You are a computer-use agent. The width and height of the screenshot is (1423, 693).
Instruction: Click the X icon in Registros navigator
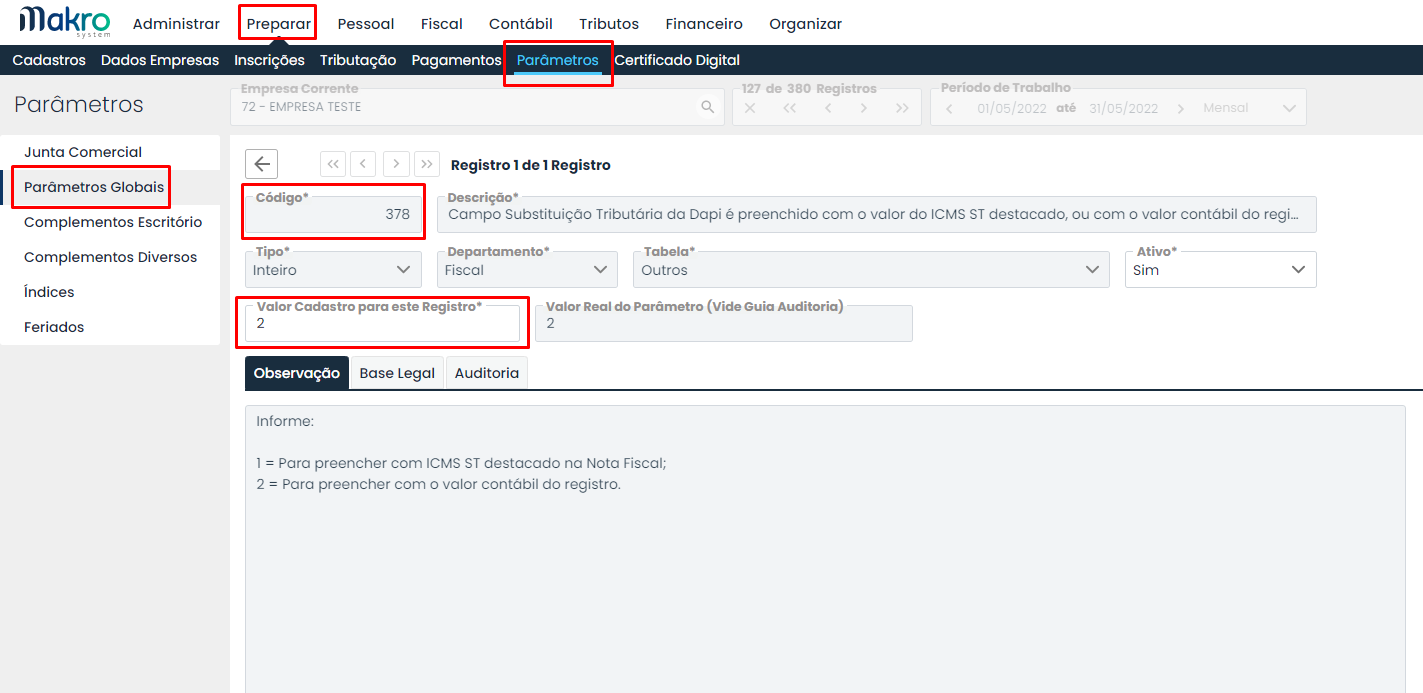750,108
